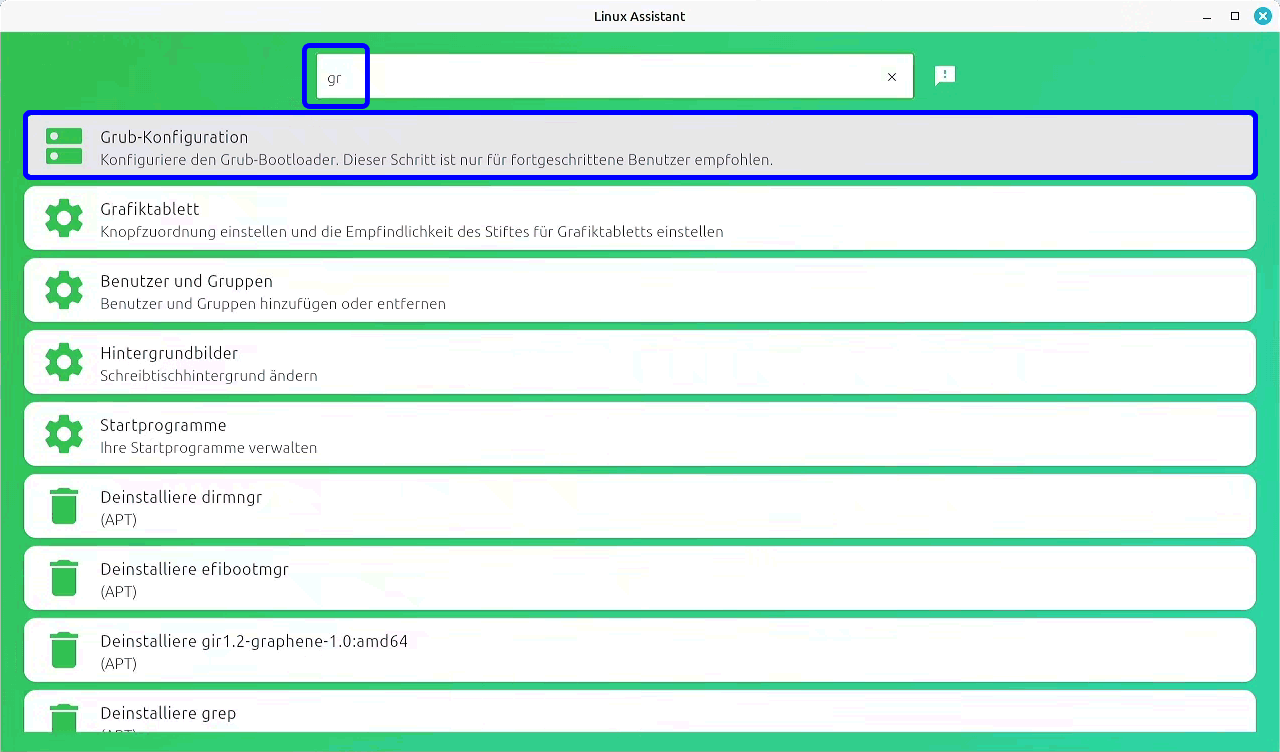Click the gear icon beside Hintergrundbilder

tap(64, 362)
